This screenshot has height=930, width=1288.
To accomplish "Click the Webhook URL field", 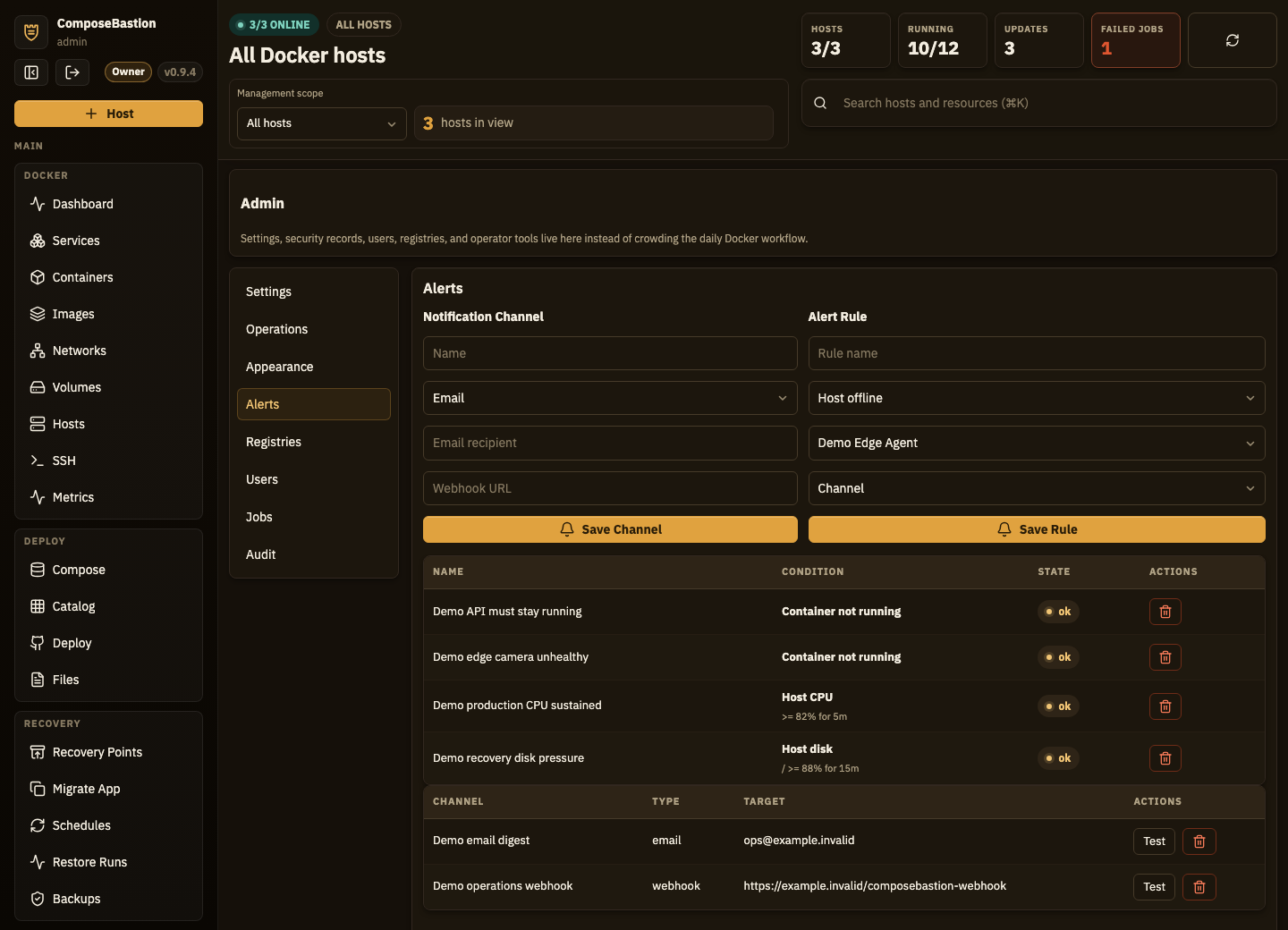I will (610, 488).
